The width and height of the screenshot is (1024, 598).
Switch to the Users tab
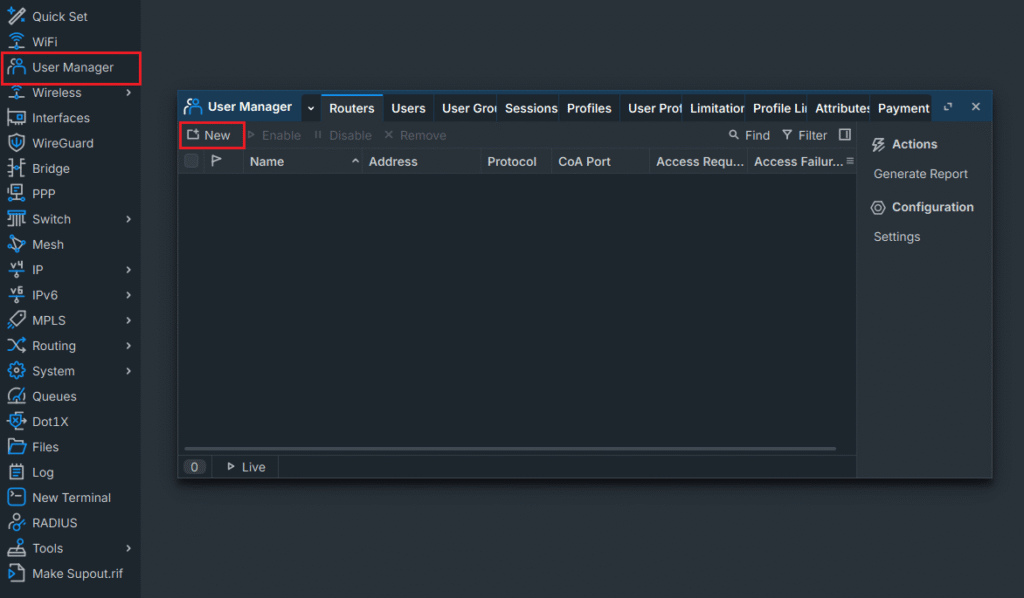[408, 108]
